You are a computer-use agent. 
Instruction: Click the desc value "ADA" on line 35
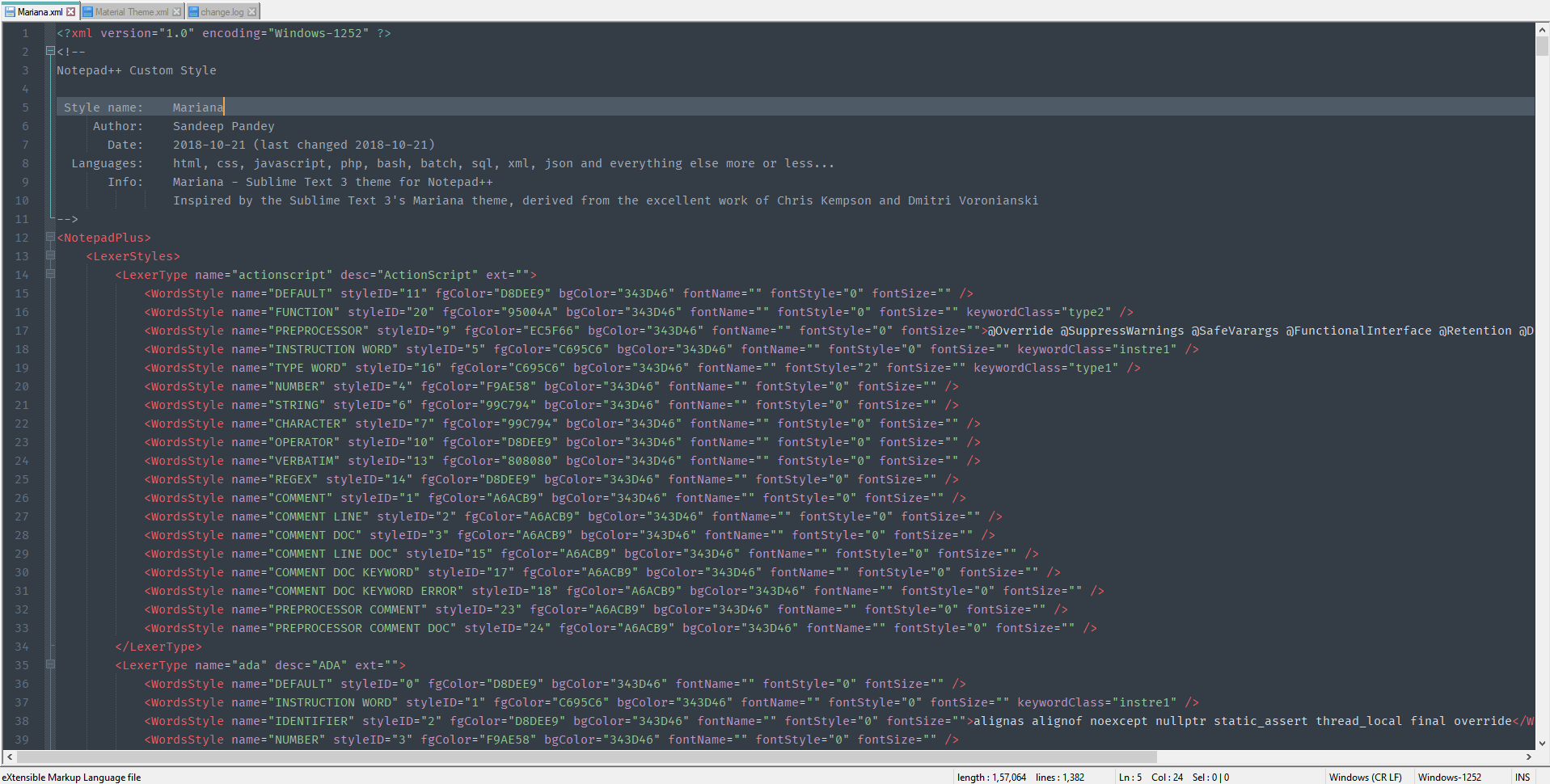coord(330,665)
